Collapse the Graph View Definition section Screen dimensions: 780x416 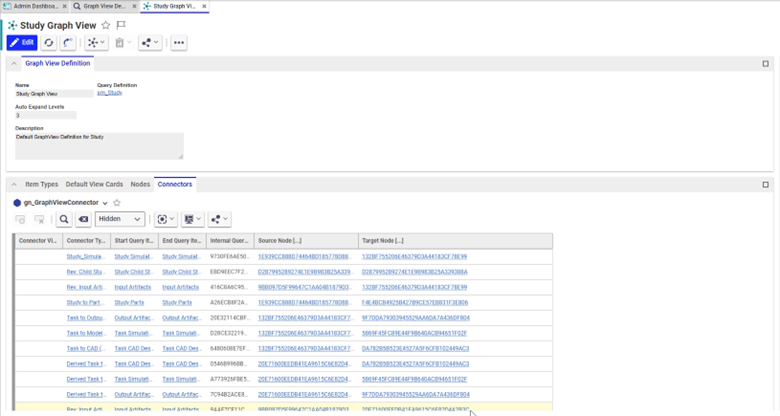click(14, 64)
